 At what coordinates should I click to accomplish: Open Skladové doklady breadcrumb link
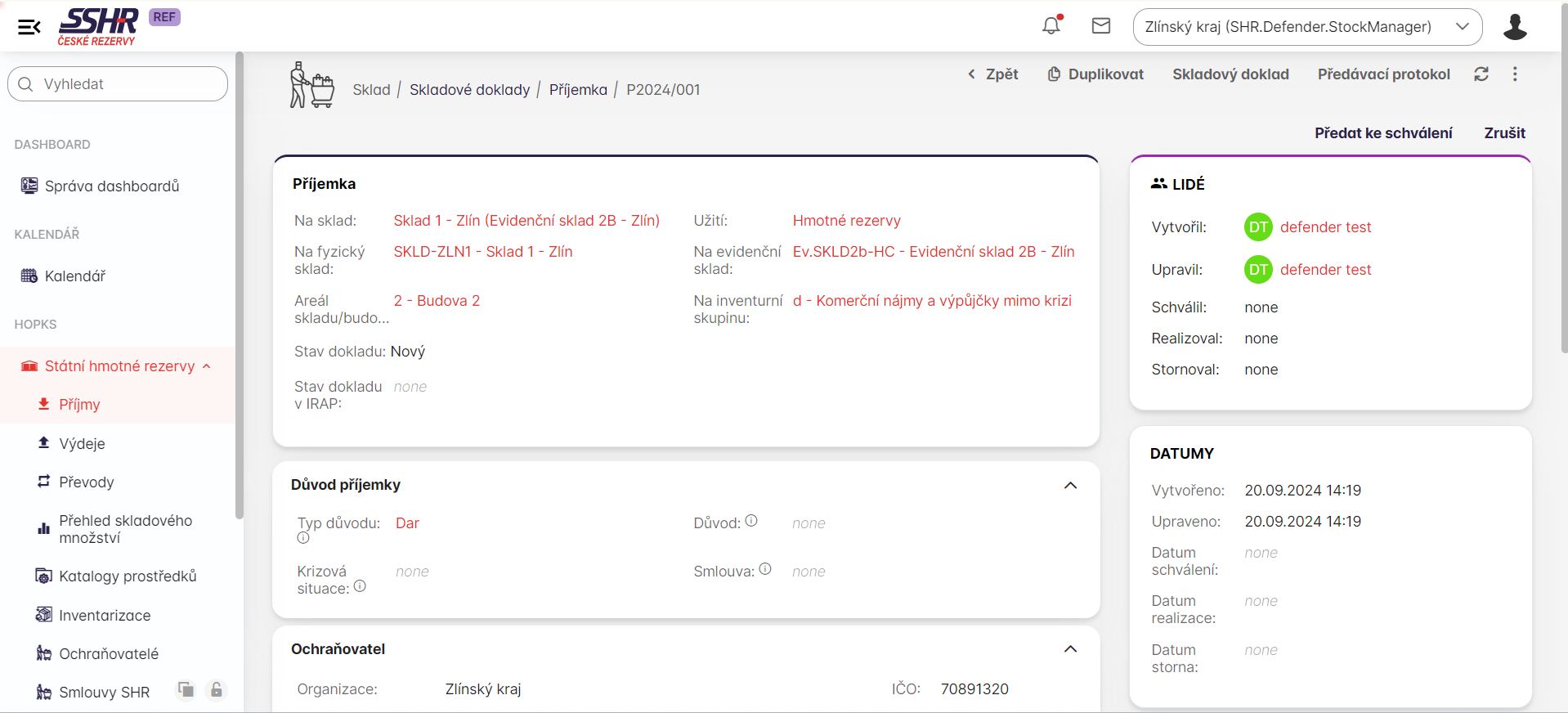tap(469, 90)
